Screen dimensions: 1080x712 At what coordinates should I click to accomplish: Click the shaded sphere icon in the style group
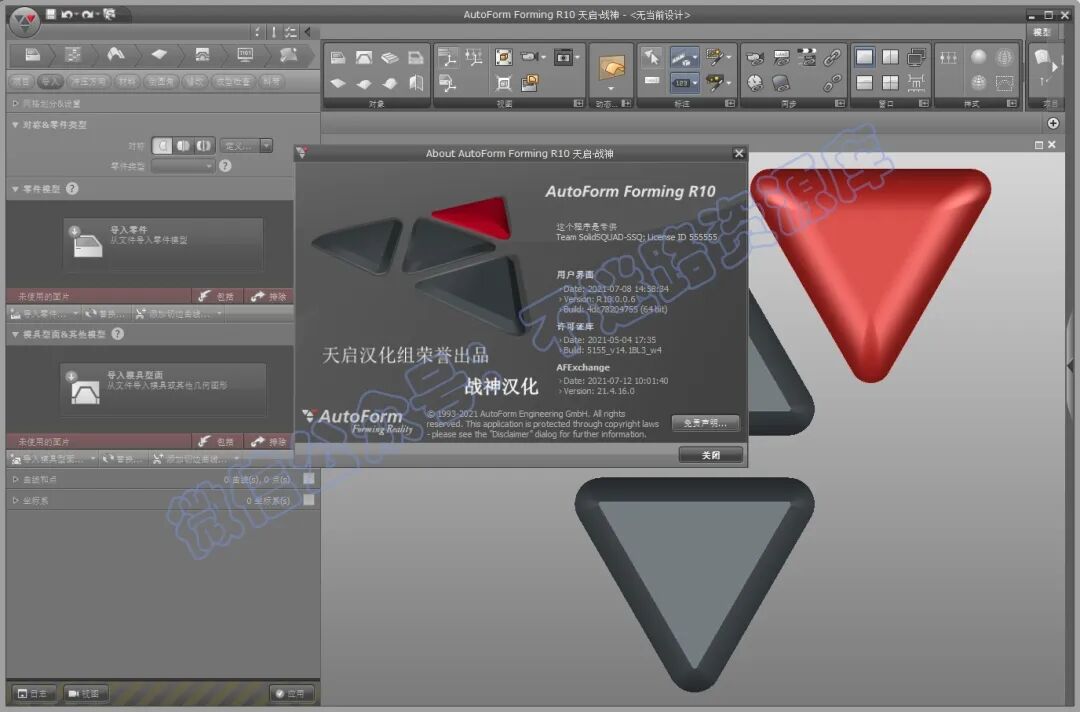pyautogui.click(x=978, y=57)
